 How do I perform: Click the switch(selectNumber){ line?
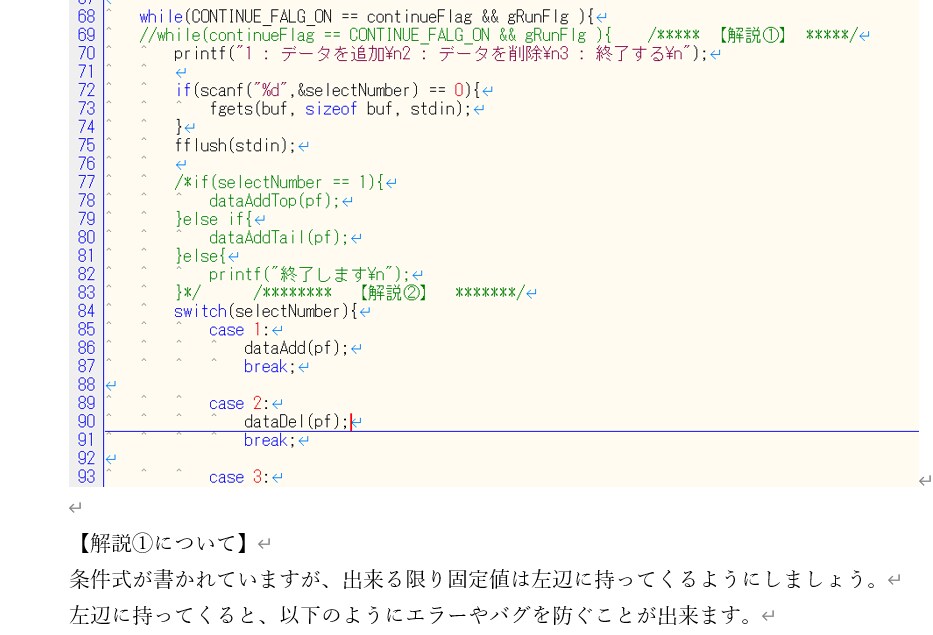(x=265, y=311)
